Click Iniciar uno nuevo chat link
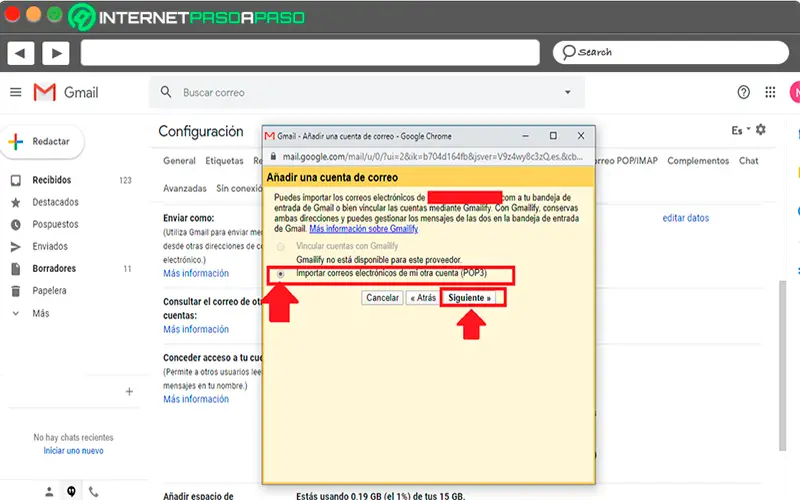The image size is (800, 500). click(73, 451)
